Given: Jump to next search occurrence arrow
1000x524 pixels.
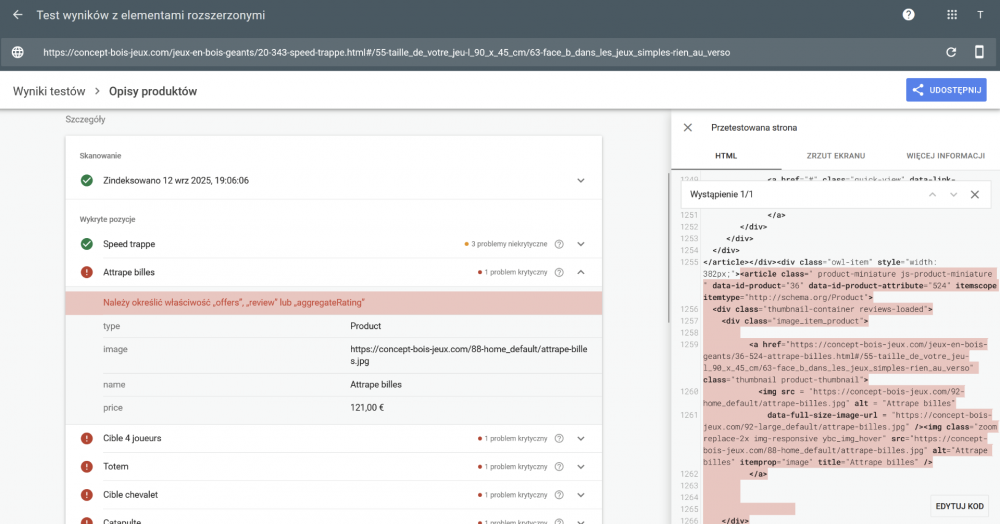Looking at the screenshot, I should coord(953,194).
